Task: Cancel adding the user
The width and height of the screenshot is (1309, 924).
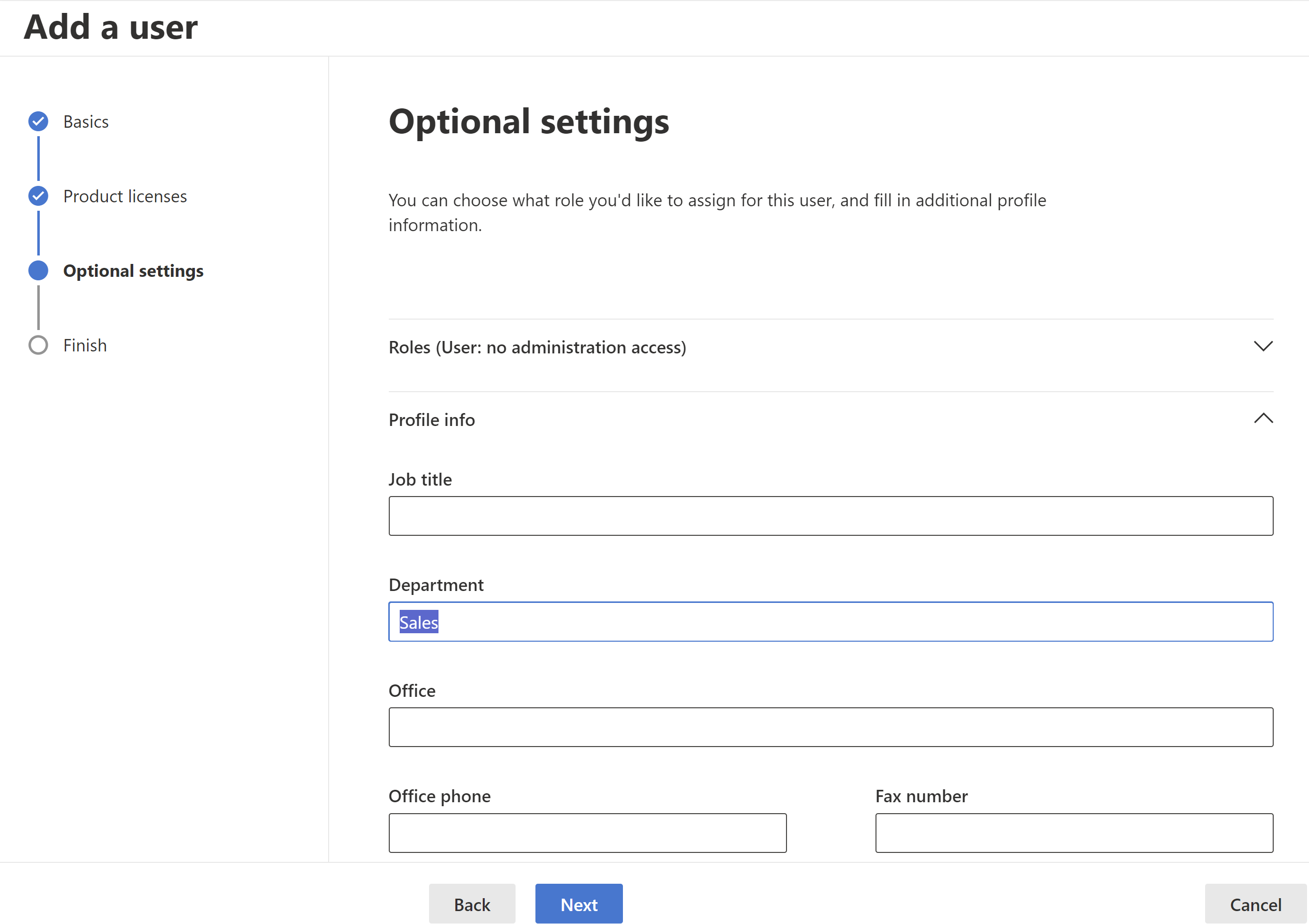Action: [x=1255, y=904]
